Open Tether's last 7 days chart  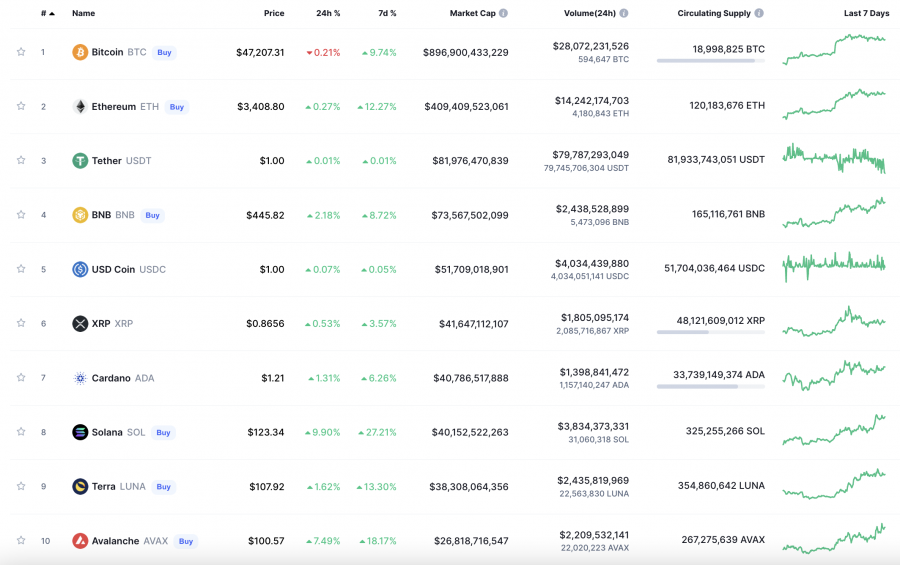[x=834, y=158]
